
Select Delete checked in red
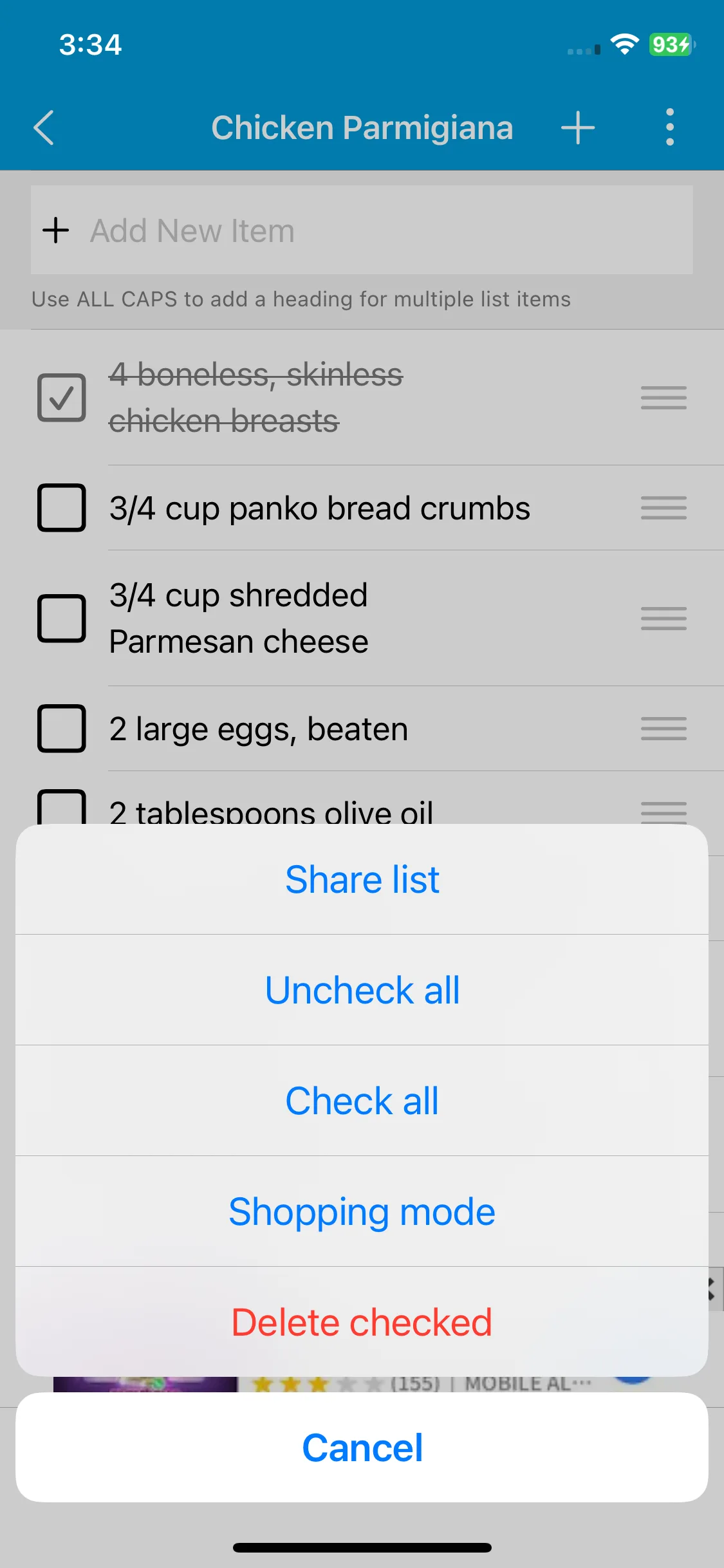[362, 1322]
